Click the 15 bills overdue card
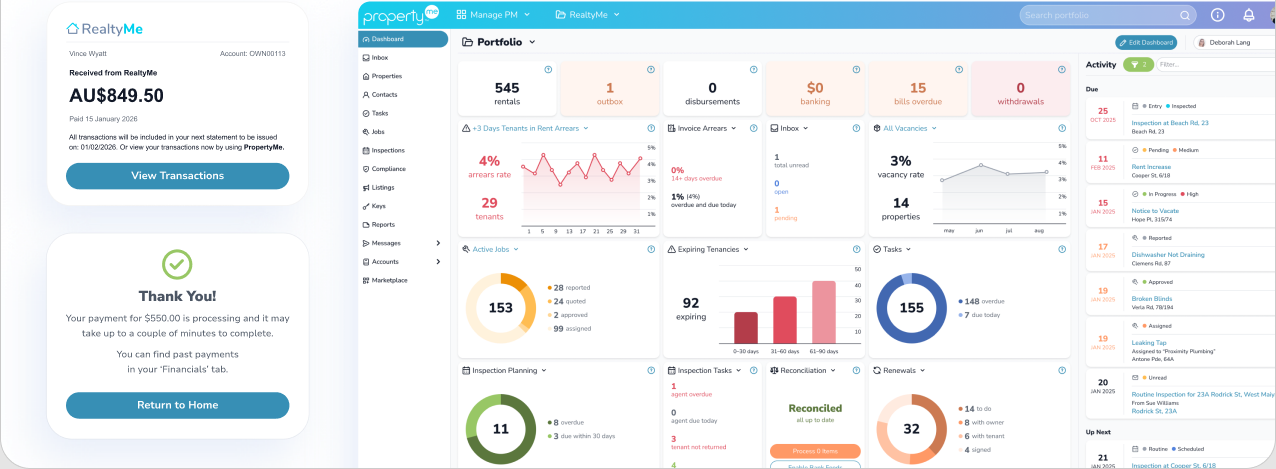The height and width of the screenshot is (469, 1276). (917, 90)
